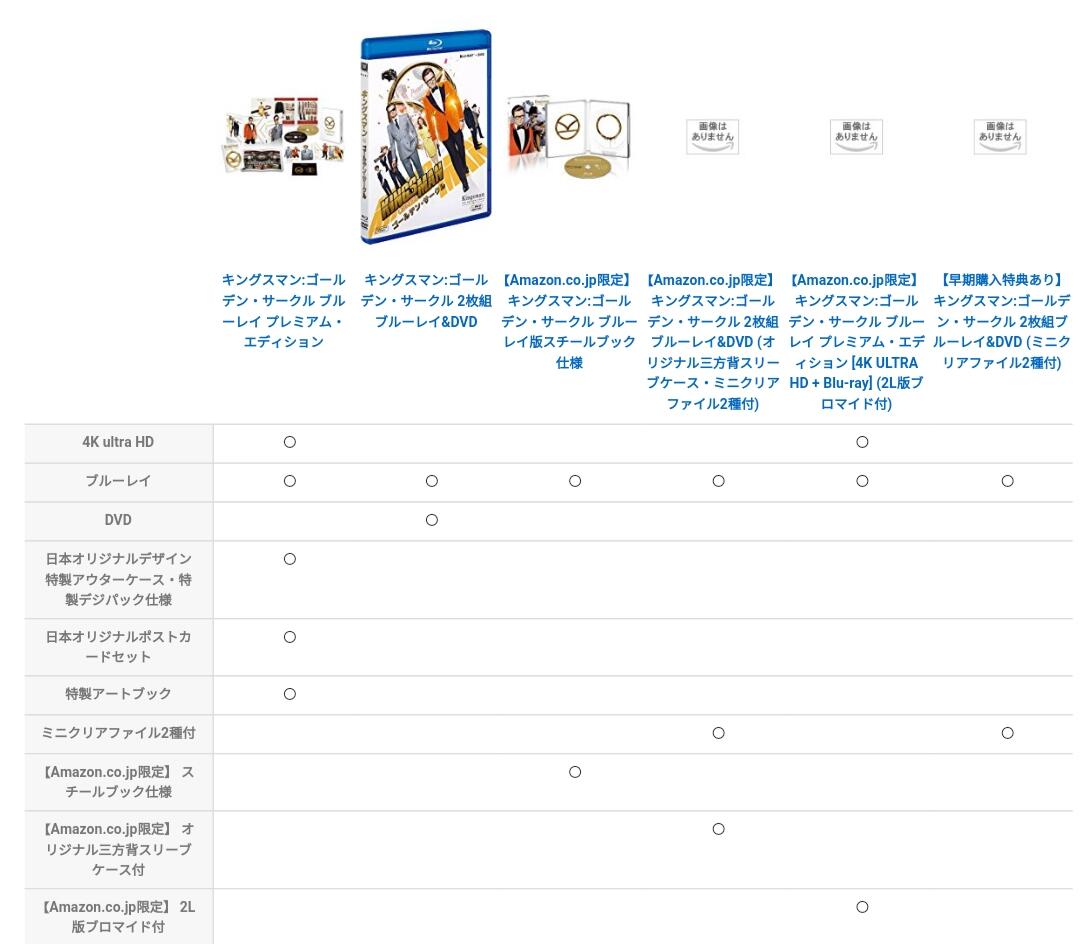
Task: Select the ブルーレイ row label
Action: pyautogui.click(x=118, y=481)
